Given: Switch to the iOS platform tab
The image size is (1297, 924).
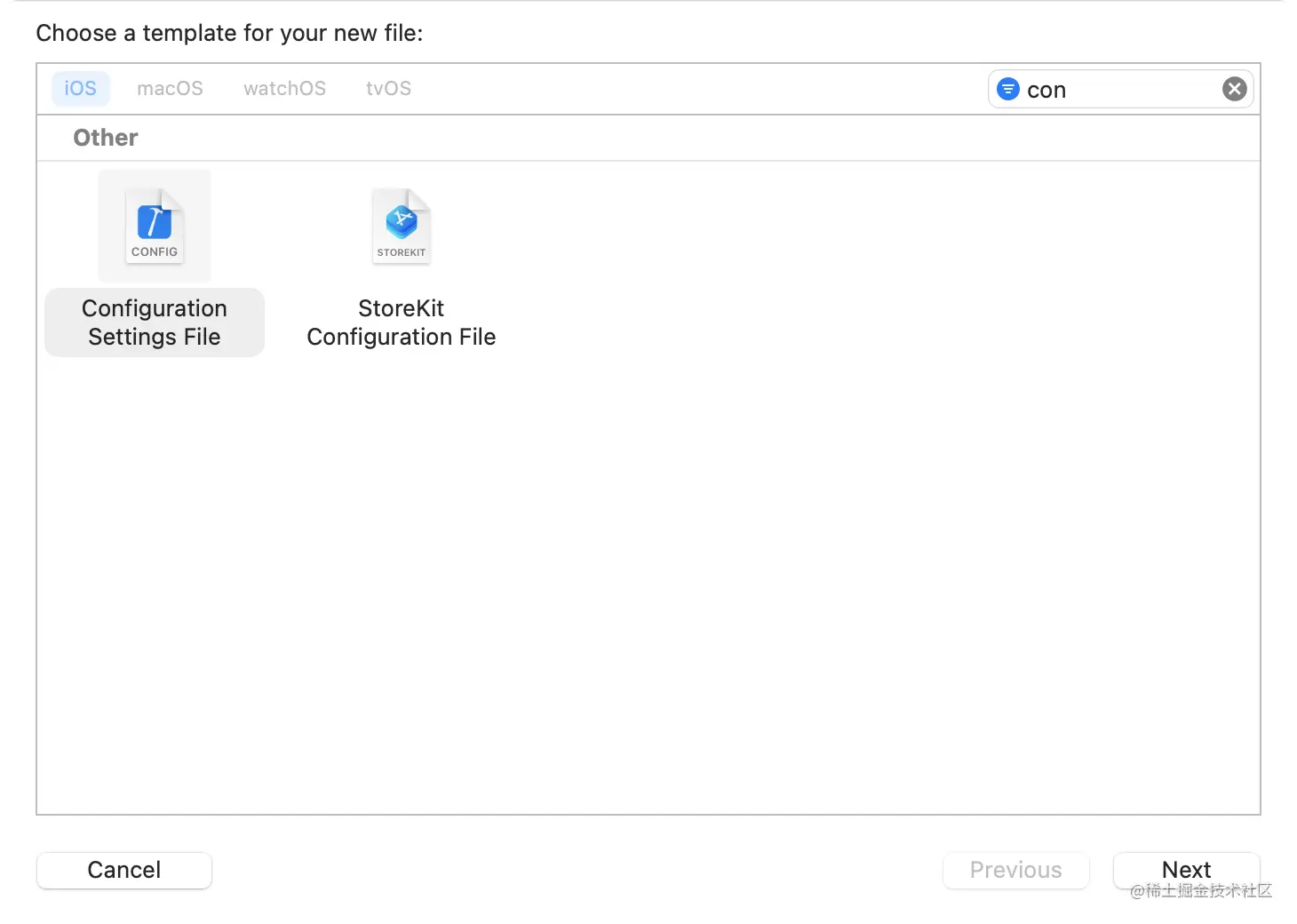Looking at the screenshot, I should point(80,89).
